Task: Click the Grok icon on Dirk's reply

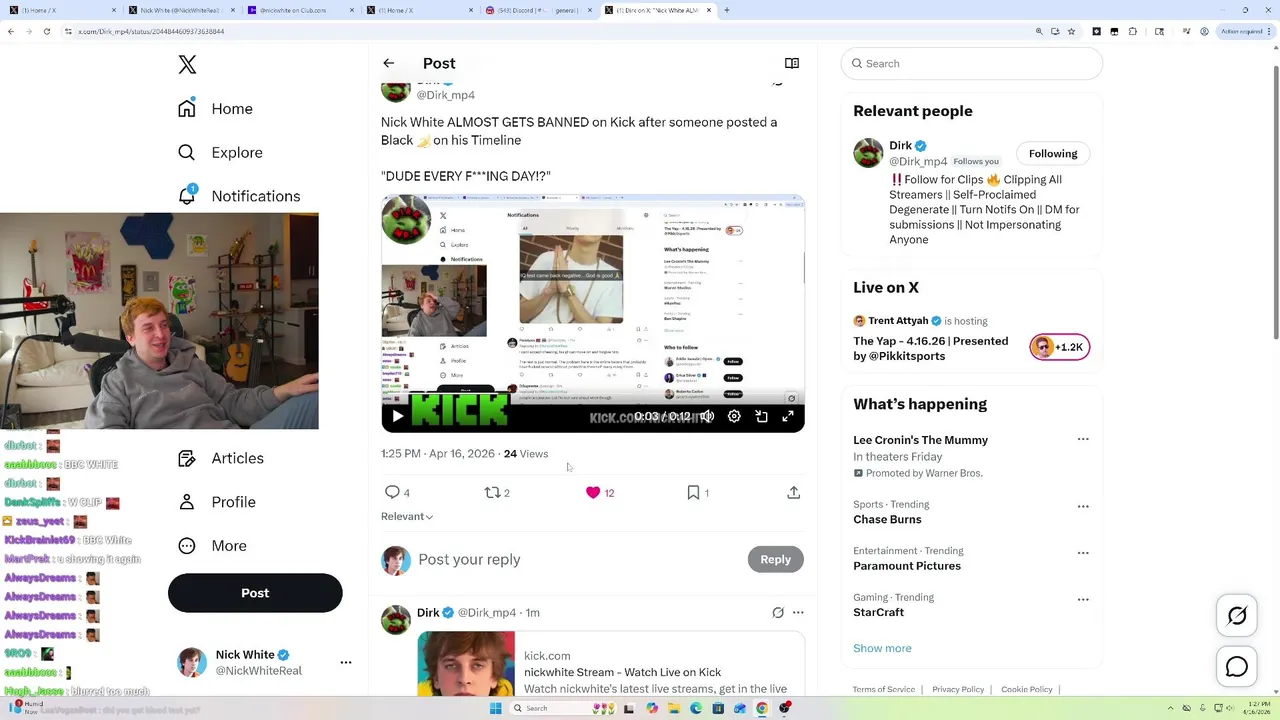Action: (778, 612)
